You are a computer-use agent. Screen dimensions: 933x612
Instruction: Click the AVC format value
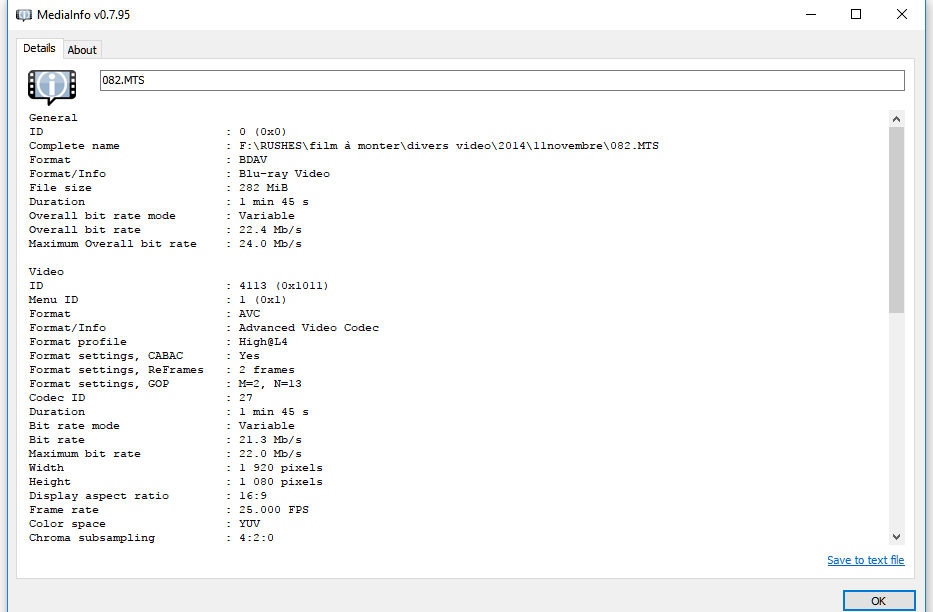(249, 314)
